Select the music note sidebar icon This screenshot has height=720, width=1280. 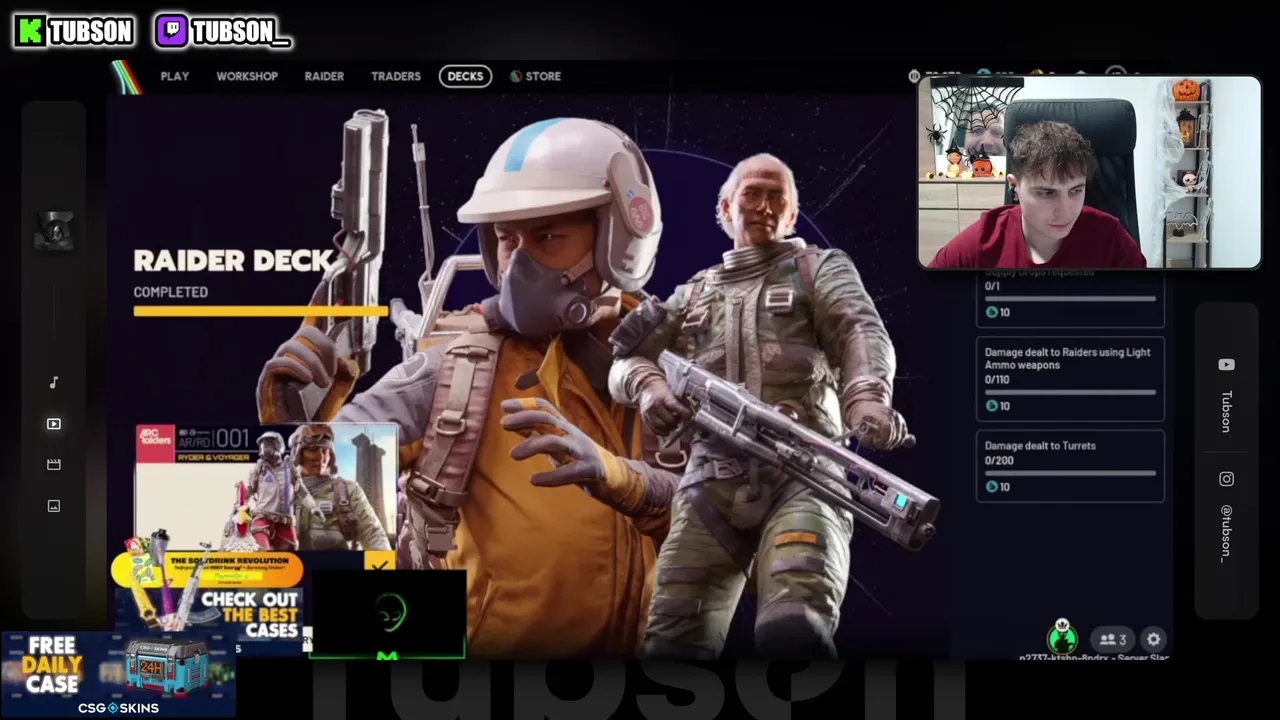54,382
